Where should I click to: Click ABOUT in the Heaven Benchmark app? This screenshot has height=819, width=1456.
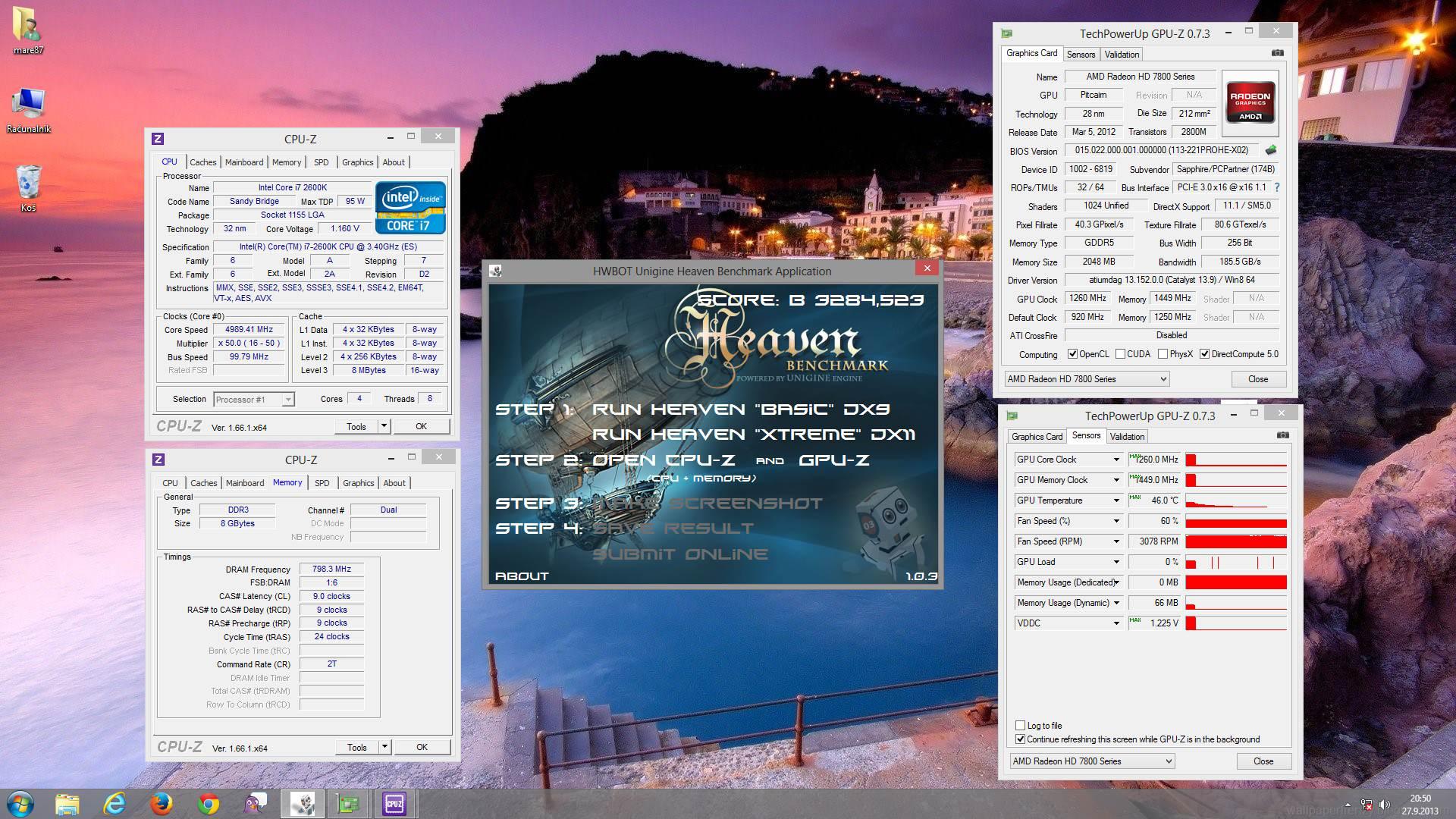pos(522,576)
